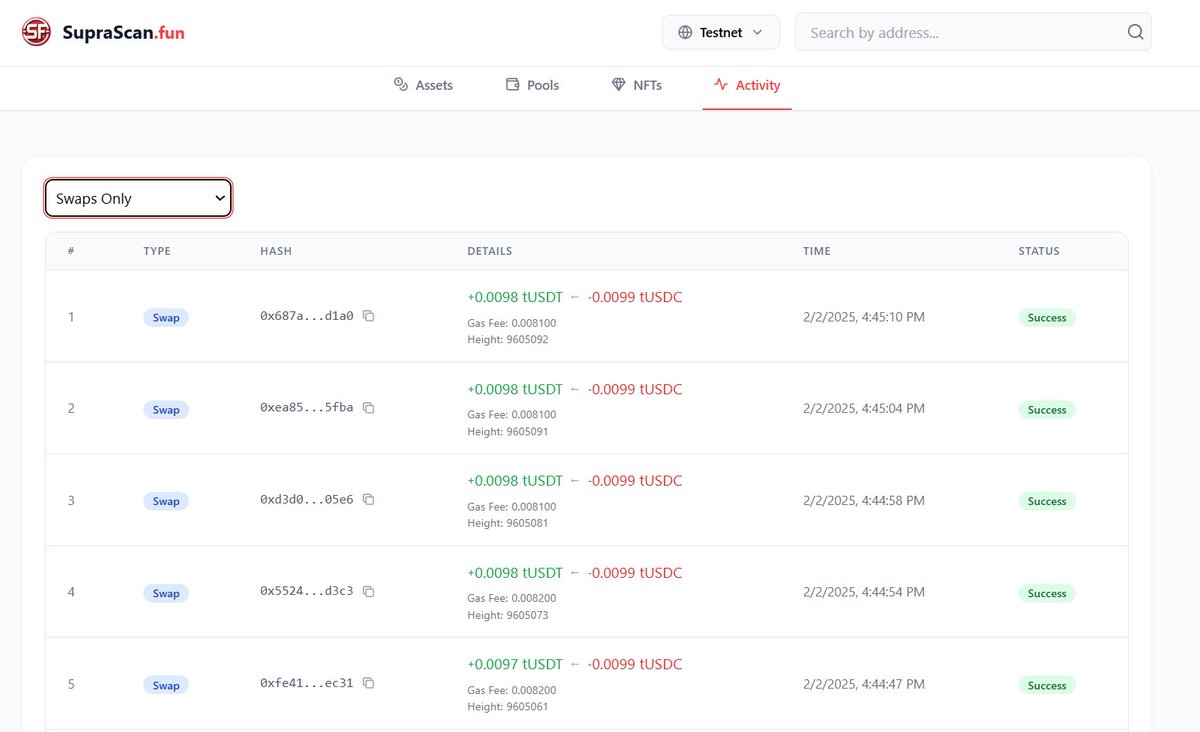Open transaction hash 0x5524...d3c3
1200x732 pixels.
307,592
